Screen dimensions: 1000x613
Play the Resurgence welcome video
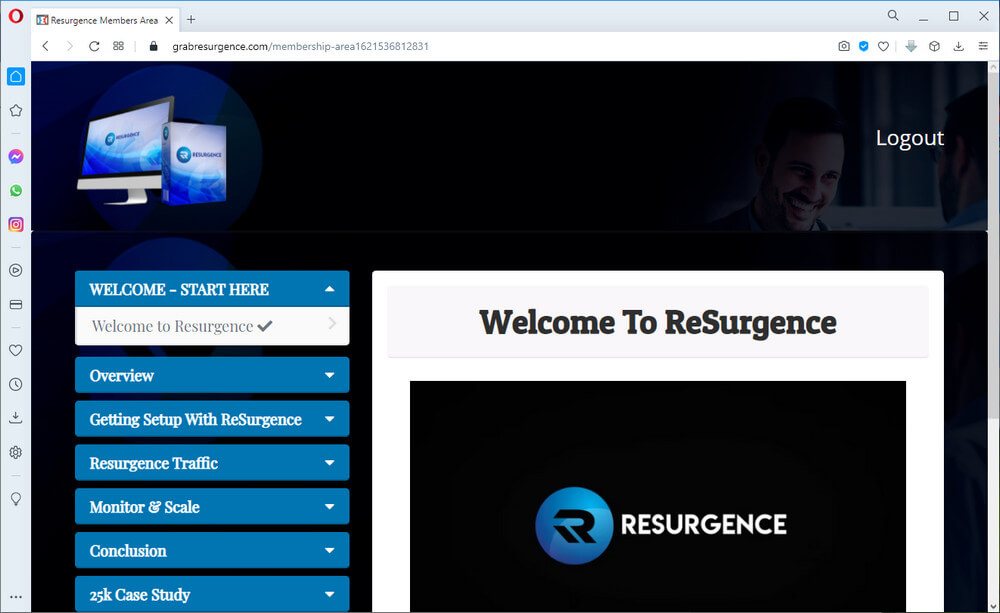coord(658,497)
